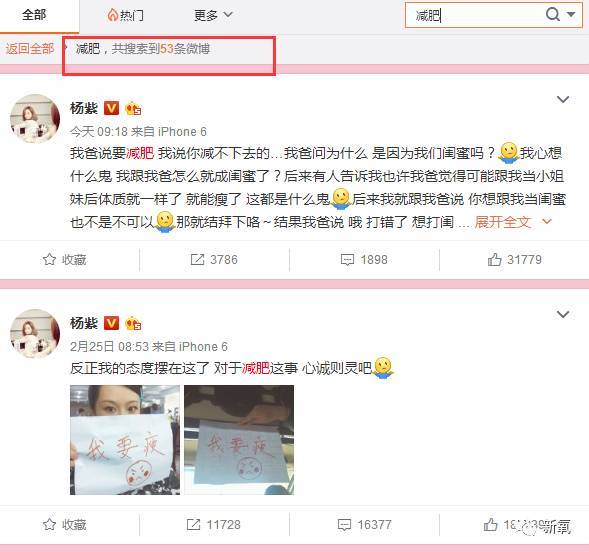Open second photo thumbnail in the post
The image size is (589, 552).
point(239,440)
